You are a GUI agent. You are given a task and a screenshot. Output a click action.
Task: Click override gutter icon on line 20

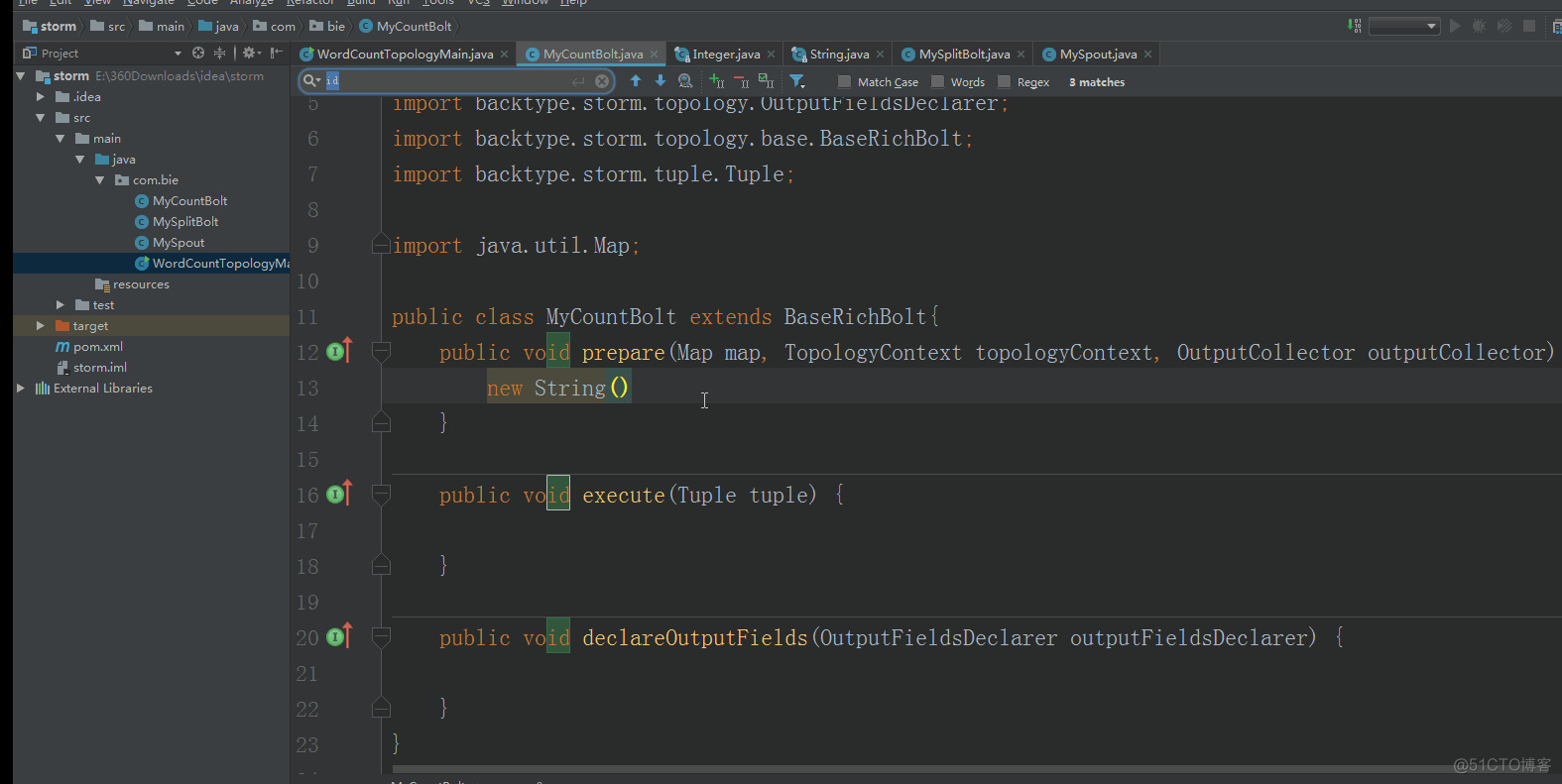339,636
